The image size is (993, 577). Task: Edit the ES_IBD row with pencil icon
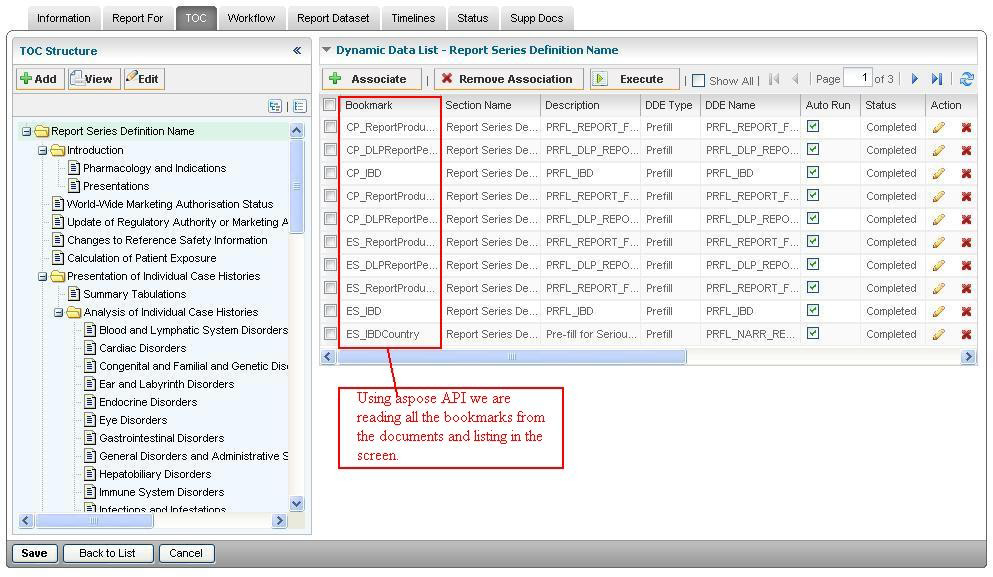(939, 312)
